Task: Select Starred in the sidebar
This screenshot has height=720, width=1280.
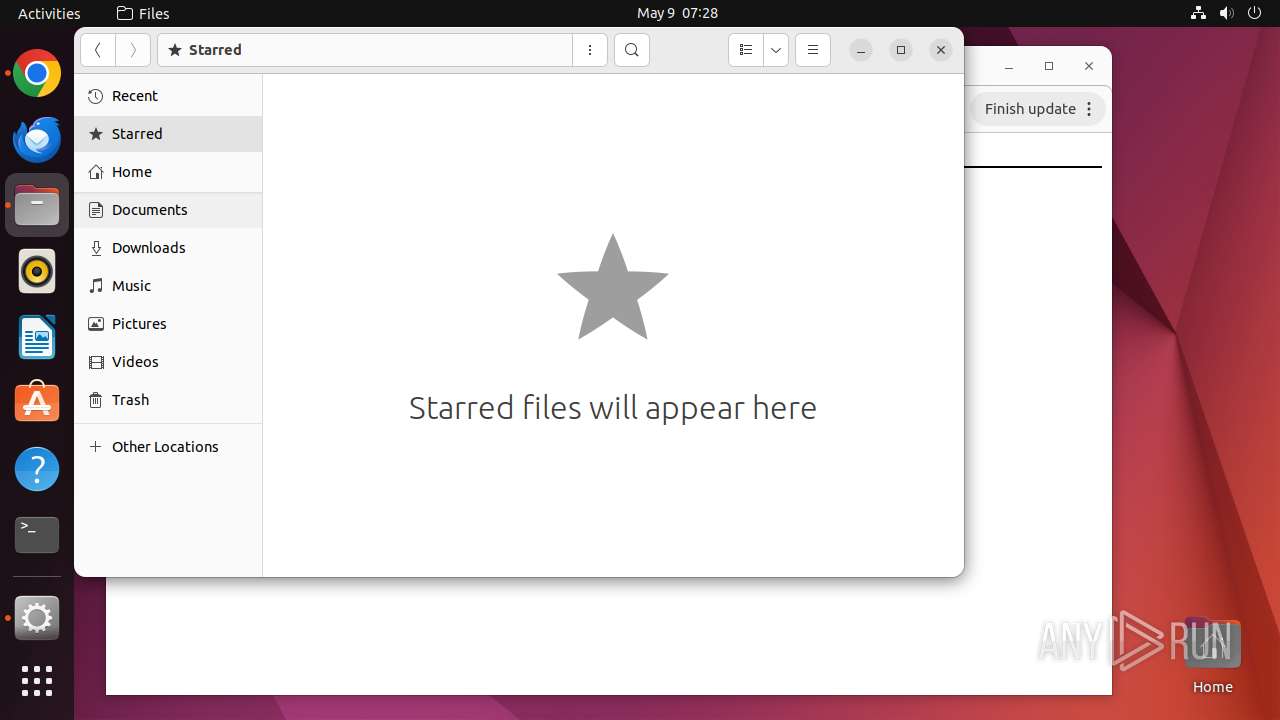Action: coord(168,134)
